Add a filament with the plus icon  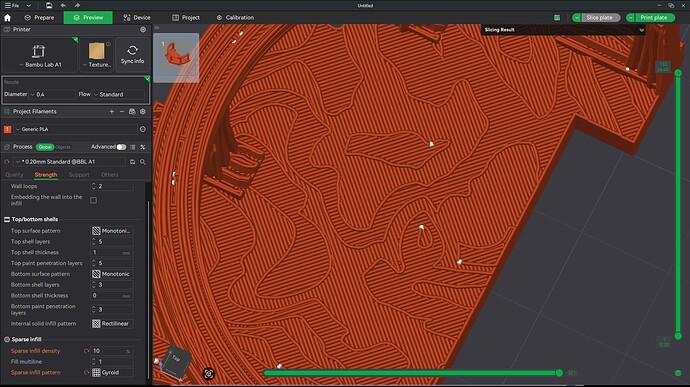point(112,111)
